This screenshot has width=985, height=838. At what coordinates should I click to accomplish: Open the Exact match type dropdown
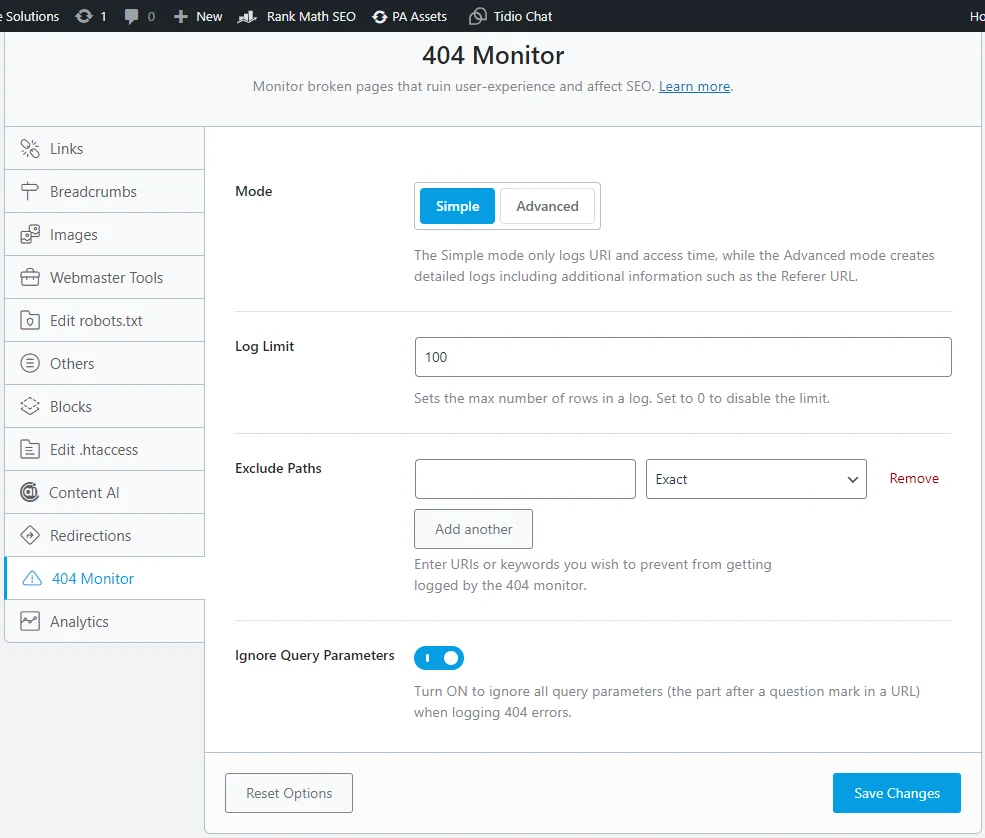pyautogui.click(x=756, y=479)
